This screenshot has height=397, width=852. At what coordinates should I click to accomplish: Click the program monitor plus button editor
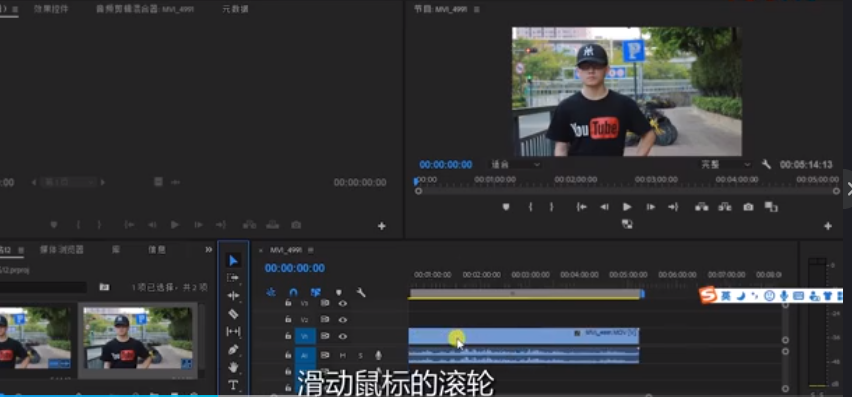tap(828, 226)
